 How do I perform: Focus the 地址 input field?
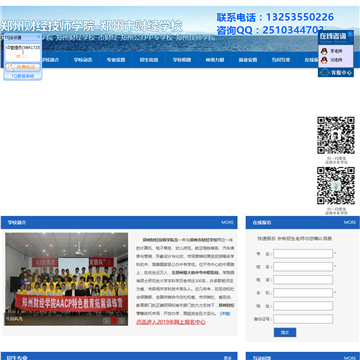[303, 306]
